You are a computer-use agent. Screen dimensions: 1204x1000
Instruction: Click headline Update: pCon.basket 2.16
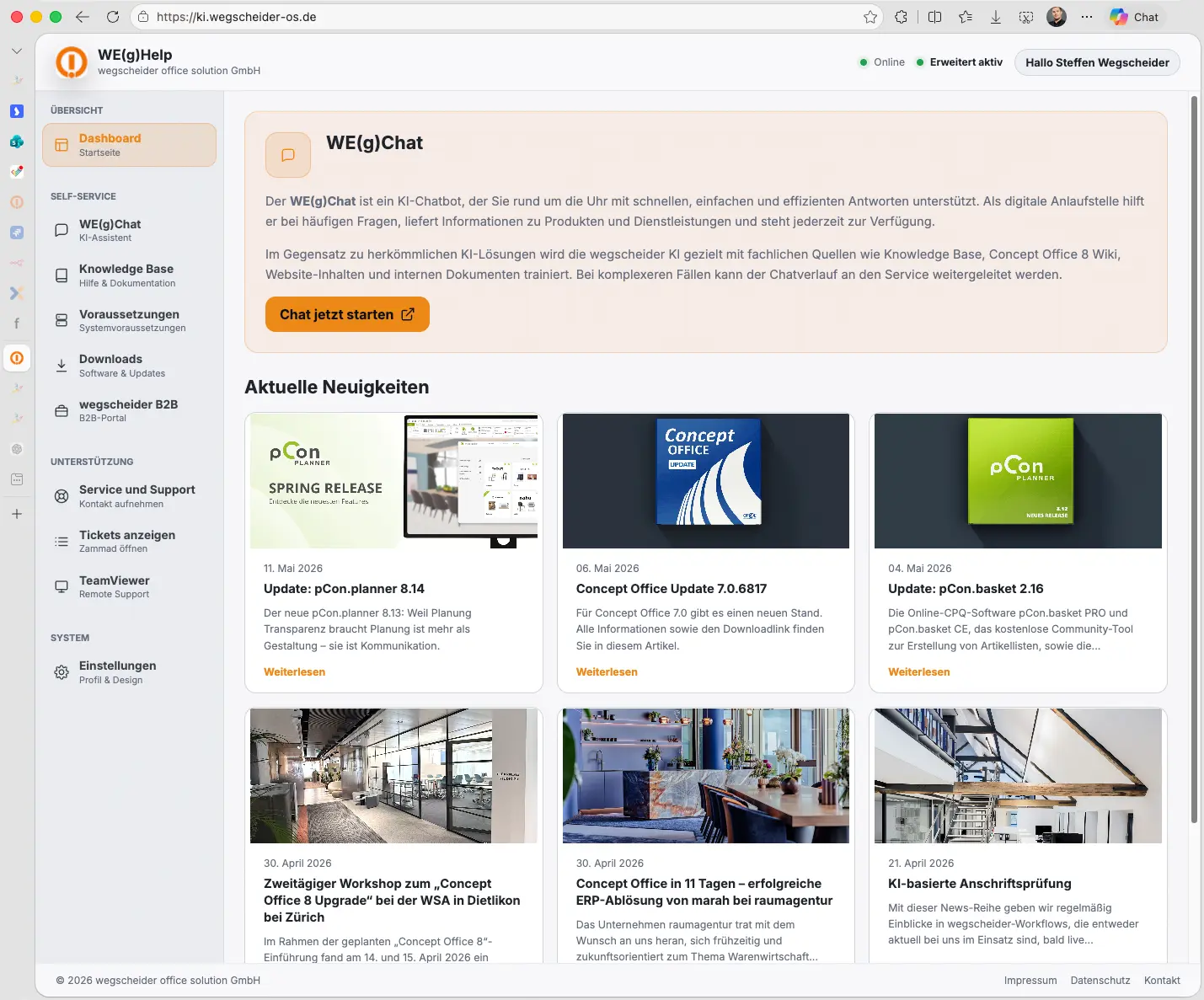click(966, 589)
